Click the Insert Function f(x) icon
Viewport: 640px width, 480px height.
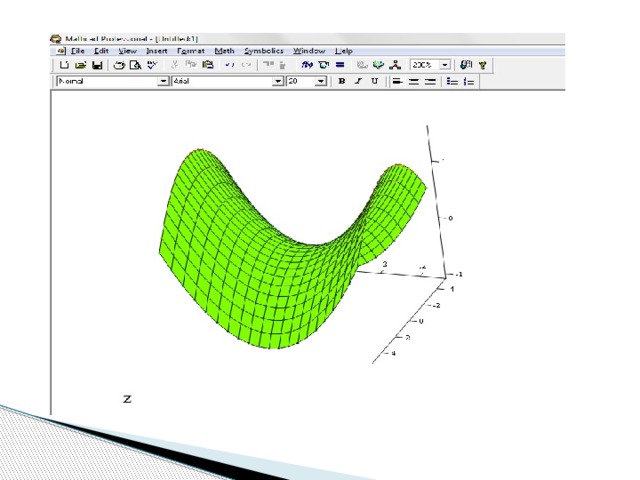point(308,65)
